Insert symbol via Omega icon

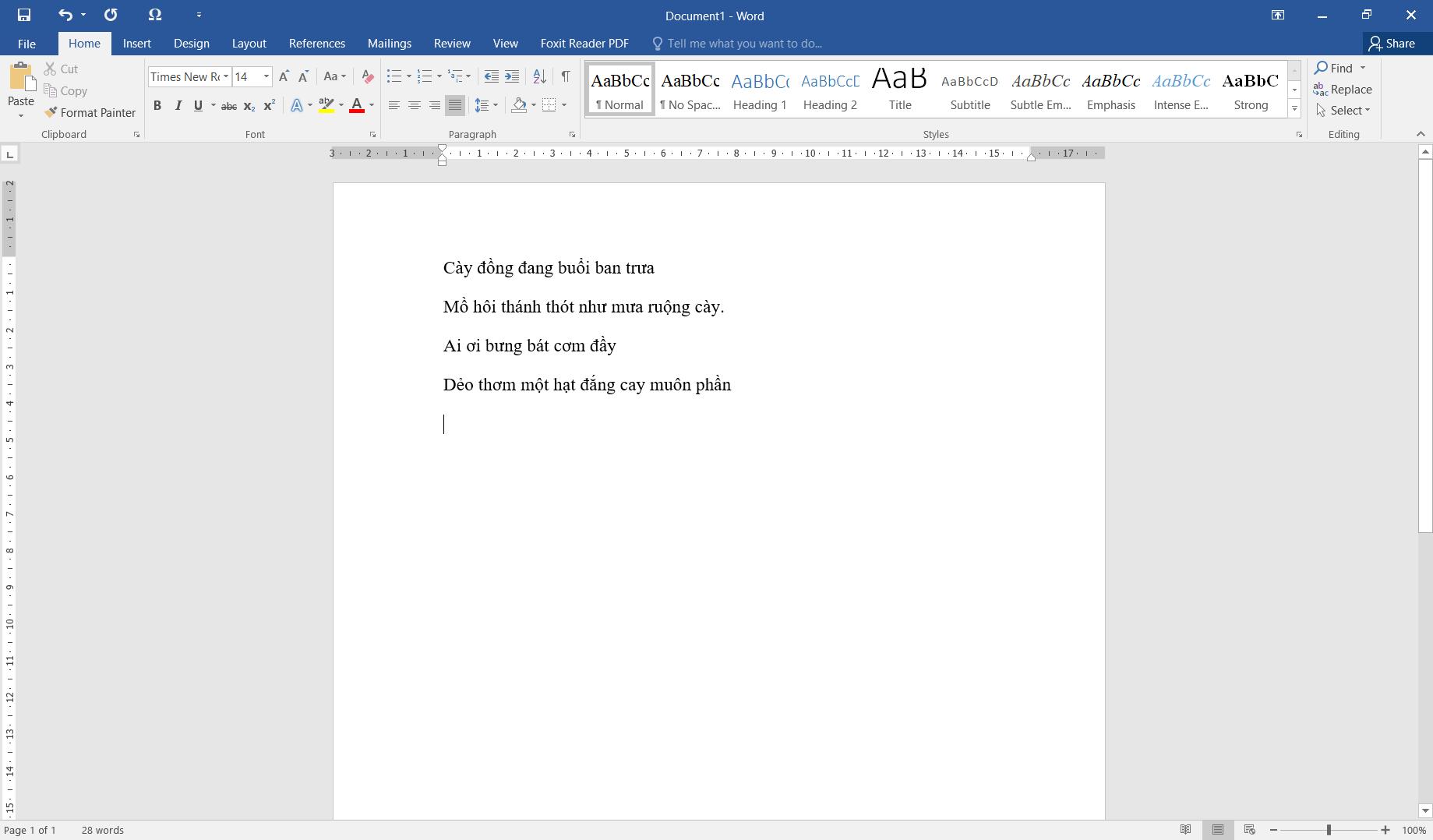pyautogui.click(x=155, y=15)
